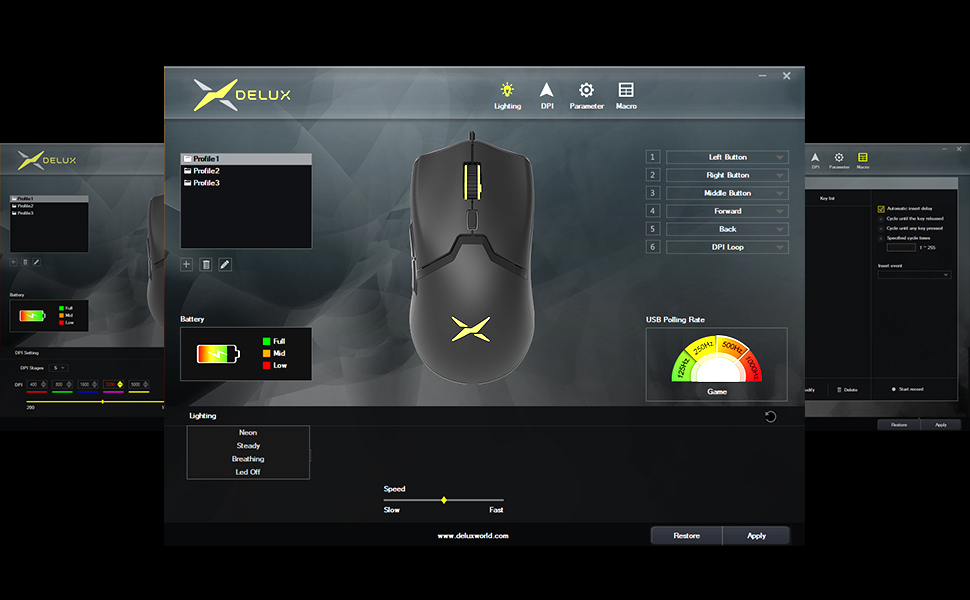Click trash icon in left background window
The height and width of the screenshot is (600, 970).
coord(25,262)
